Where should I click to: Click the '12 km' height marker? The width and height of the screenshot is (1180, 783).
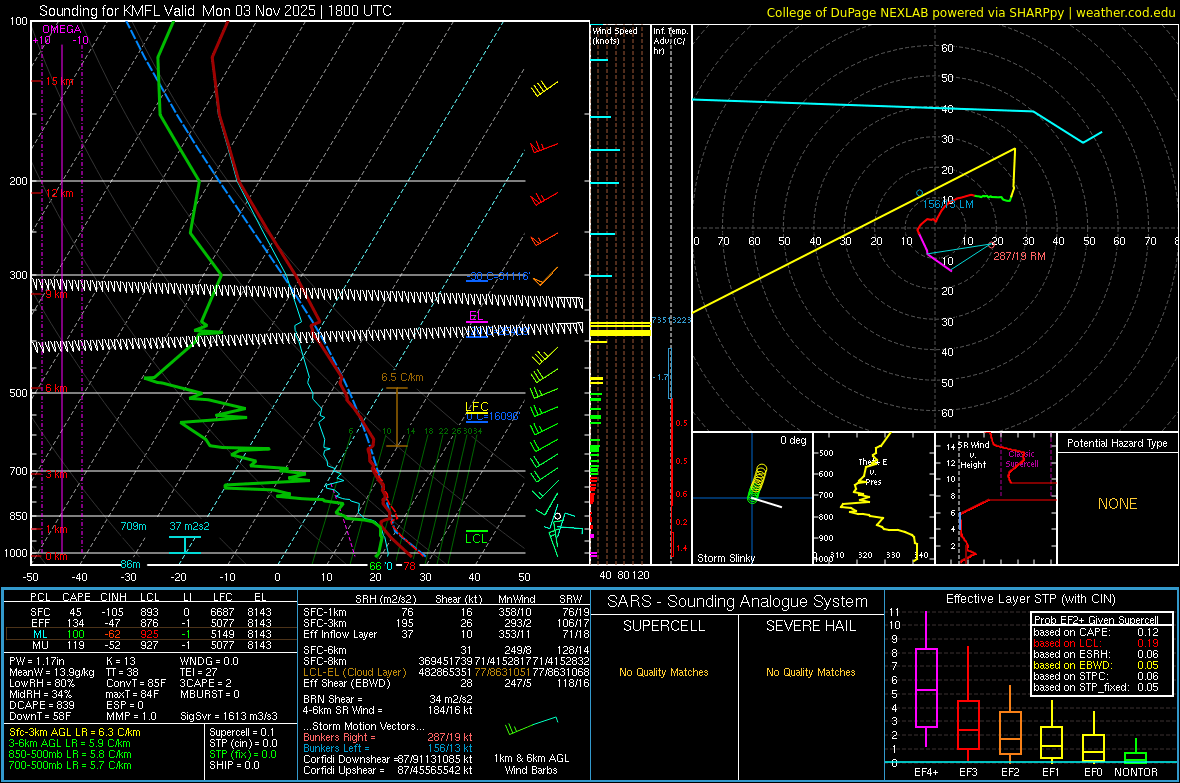pyautogui.click(x=59, y=193)
